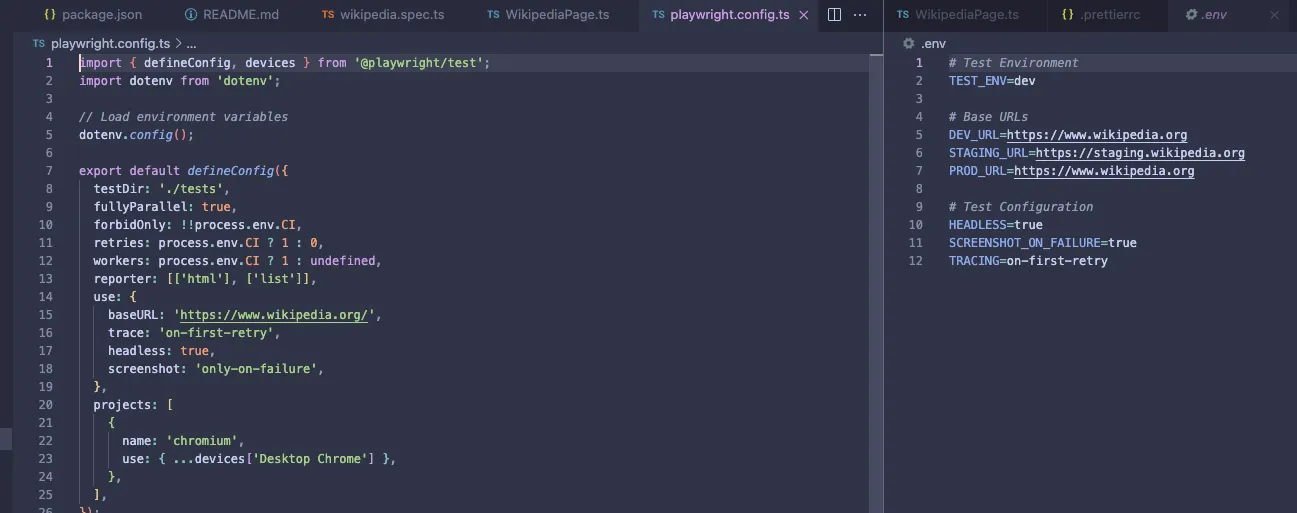Click the '# Test Environment' comment
Viewport: 1297px width, 513px height.
[x=1014, y=63]
